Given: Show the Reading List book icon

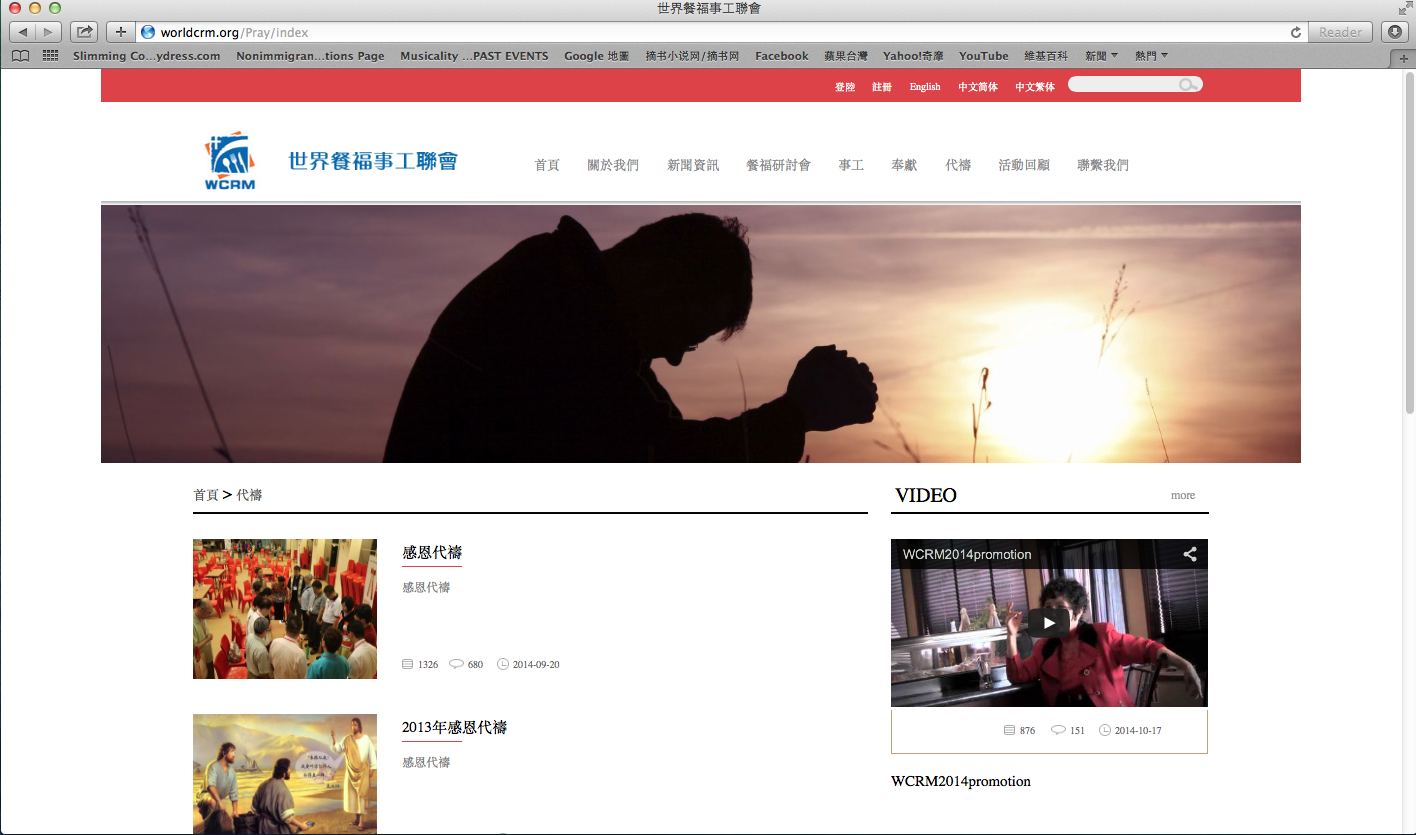Looking at the screenshot, I should [20, 56].
